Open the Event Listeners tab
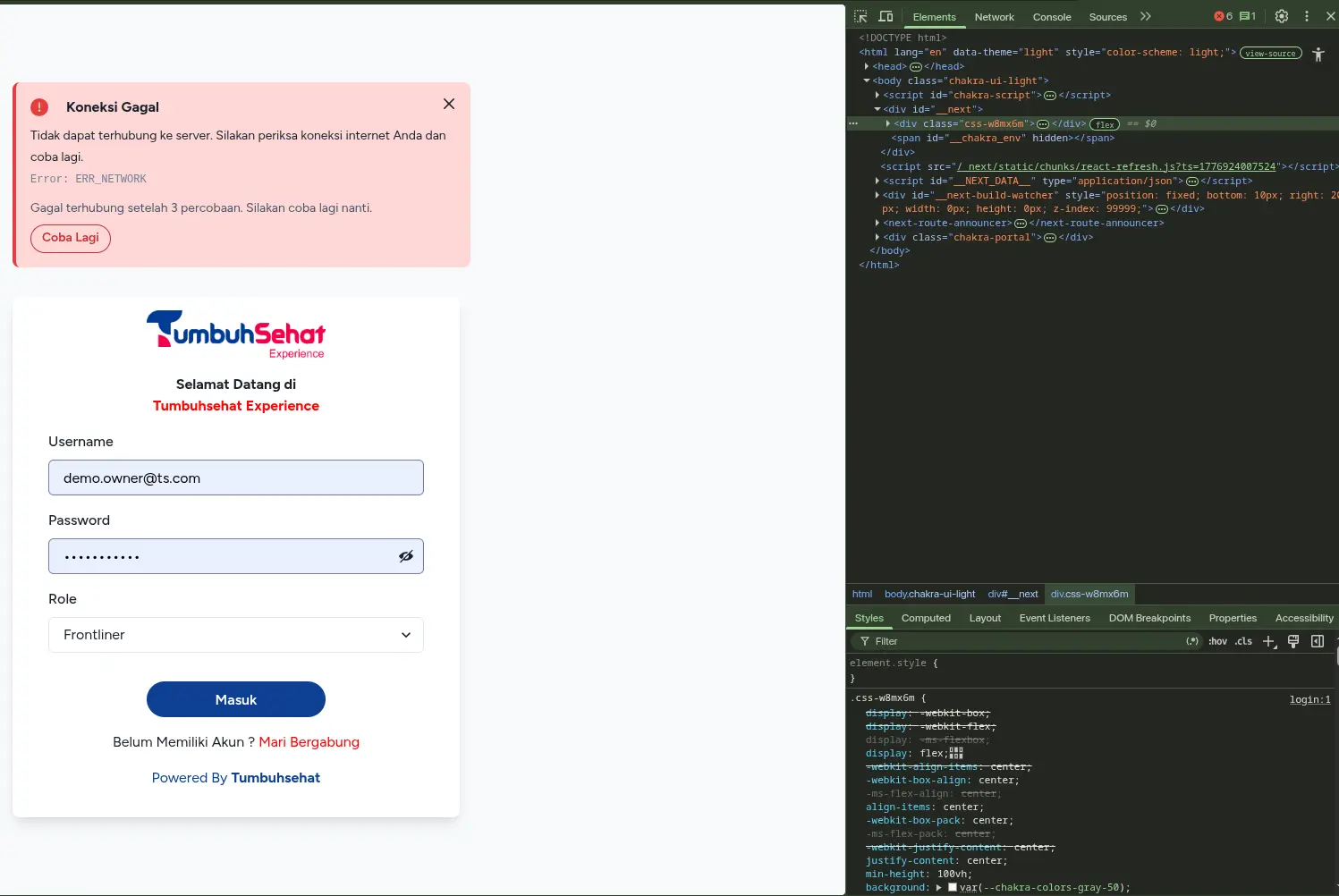The image size is (1339, 896). click(x=1055, y=618)
